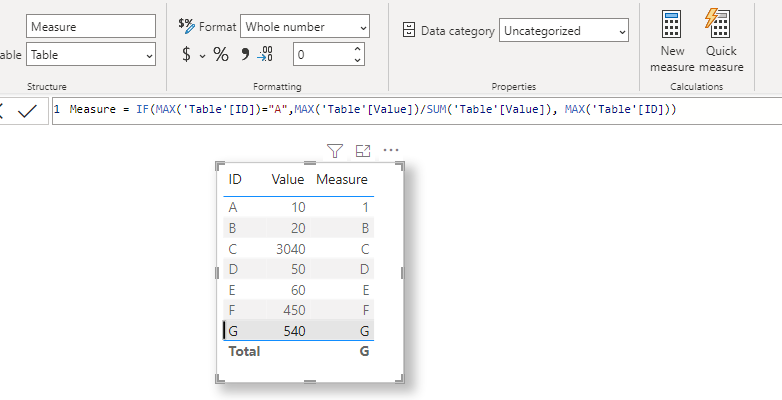
Task: Click measure cell 1 in row A
Action: [366, 207]
